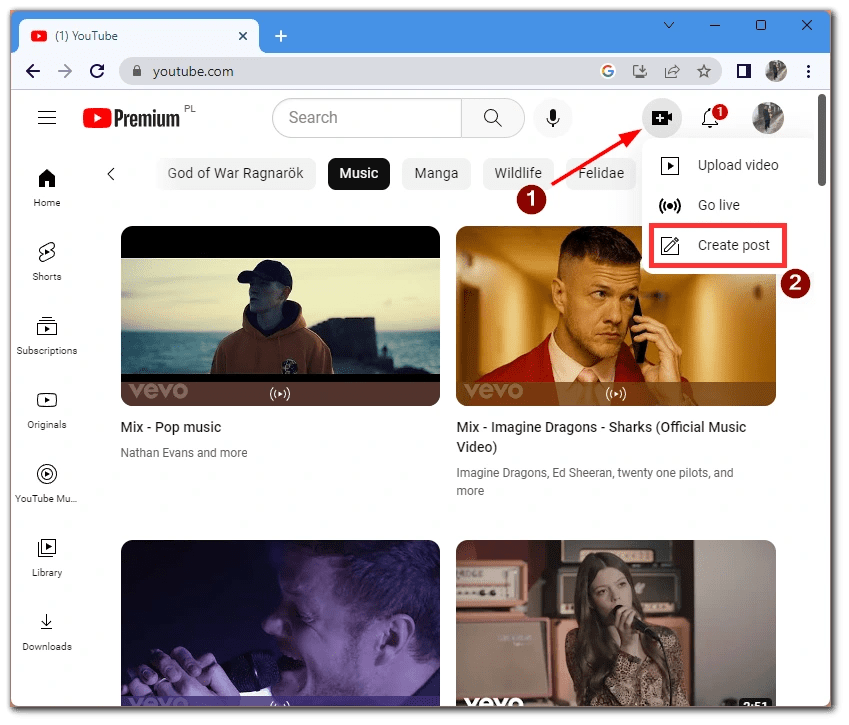Open the YouTube account avatar menu
This screenshot has width=849, height=725.
tap(768, 117)
